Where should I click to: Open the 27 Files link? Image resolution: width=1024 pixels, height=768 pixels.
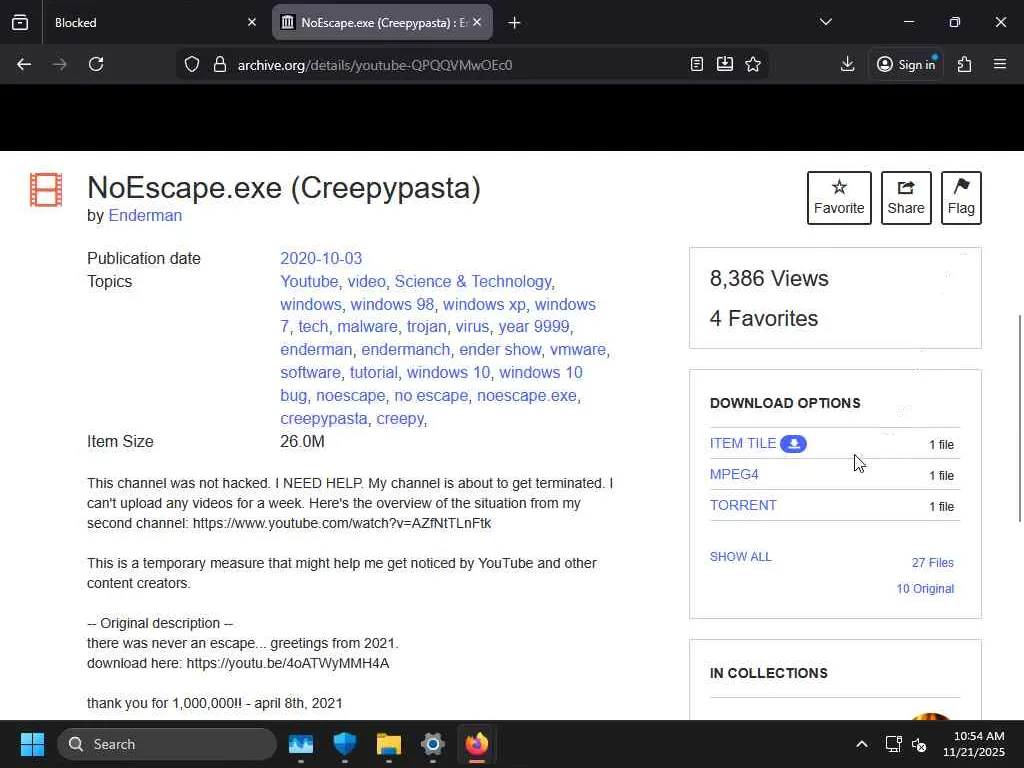coord(933,563)
